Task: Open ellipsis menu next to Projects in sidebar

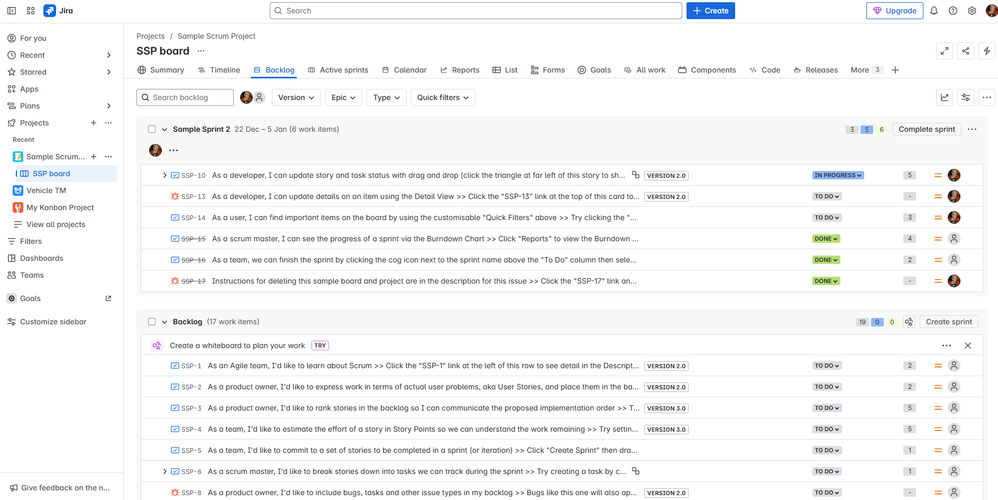Action: 108,123
